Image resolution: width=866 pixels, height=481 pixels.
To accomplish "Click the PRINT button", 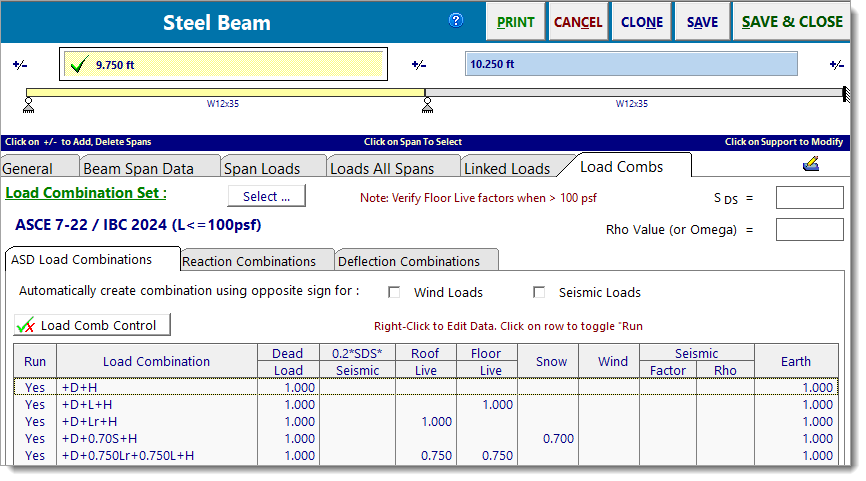I will coord(515,22).
